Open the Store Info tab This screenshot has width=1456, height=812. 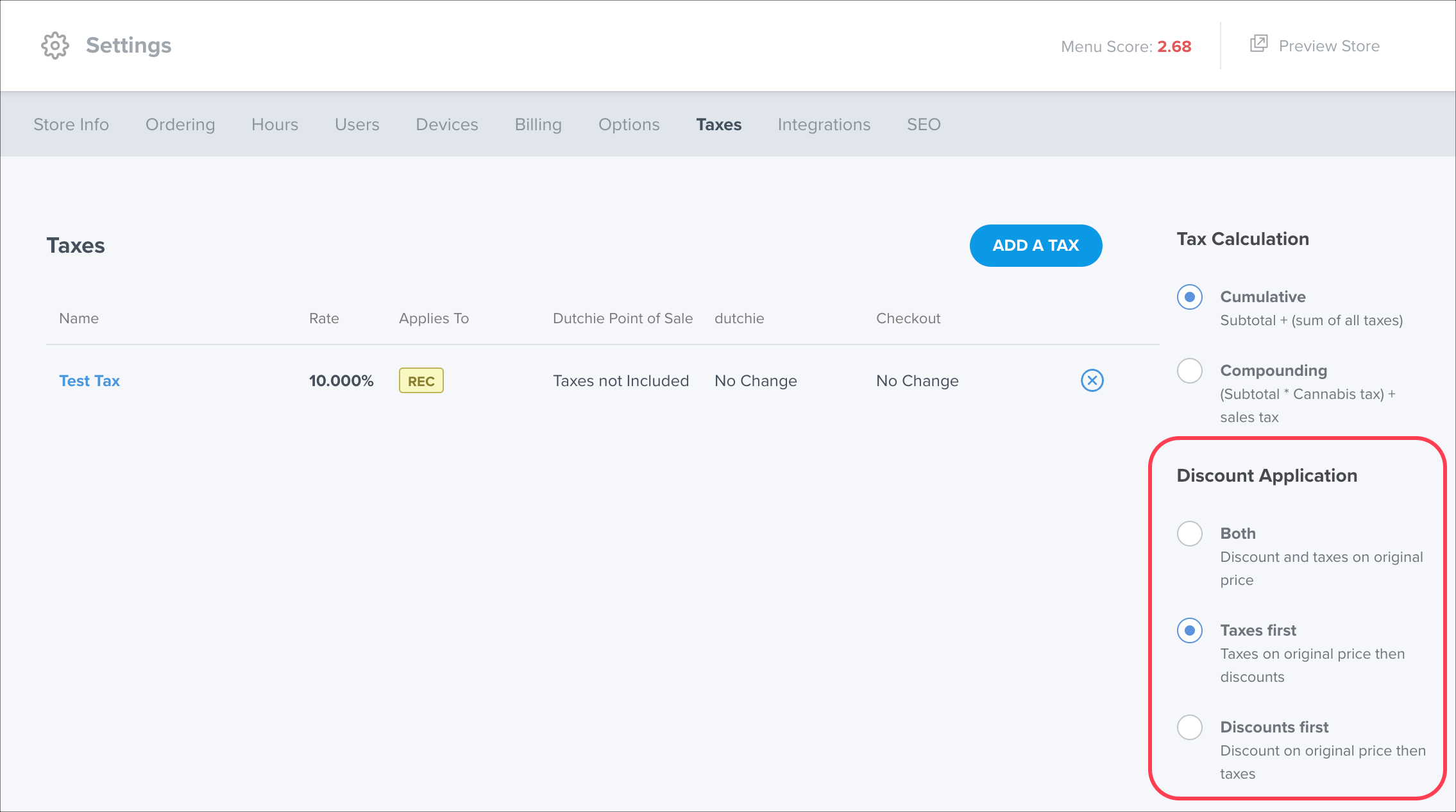click(x=71, y=124)
